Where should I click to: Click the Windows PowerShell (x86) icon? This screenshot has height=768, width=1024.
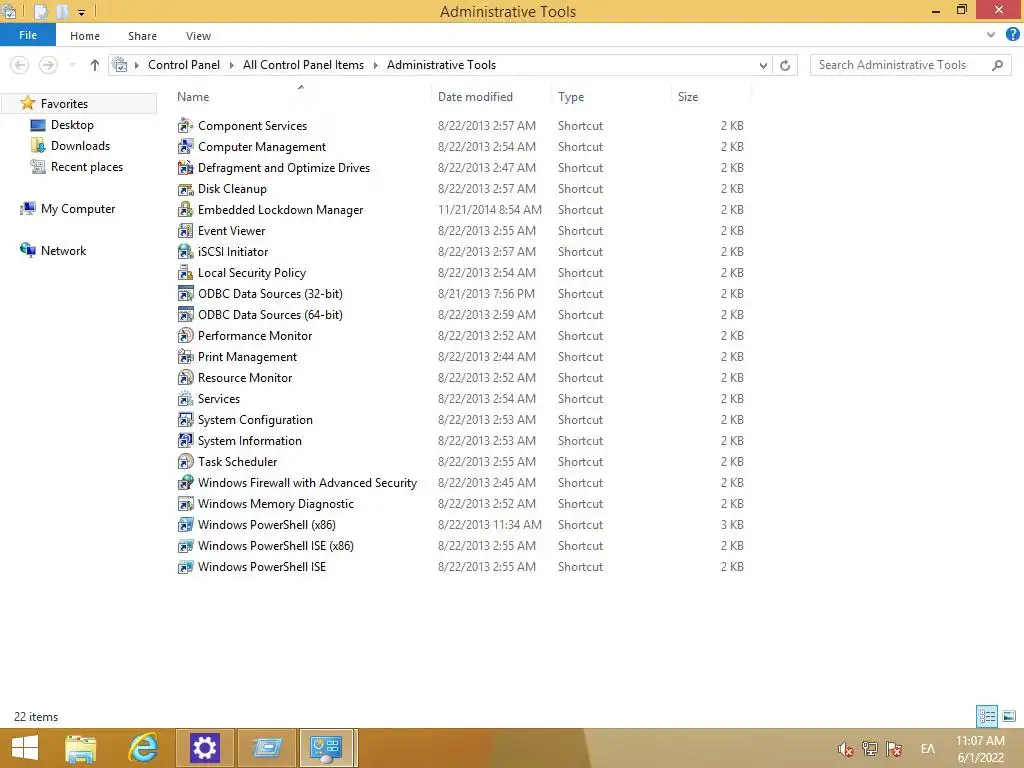tap(185, 524)
